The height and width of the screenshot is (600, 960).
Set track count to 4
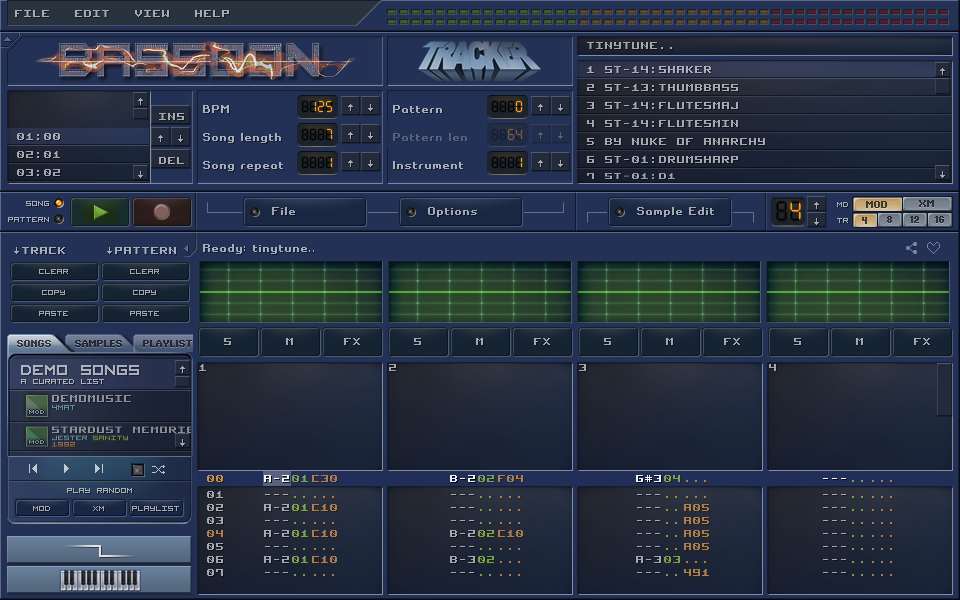[864, 220]
